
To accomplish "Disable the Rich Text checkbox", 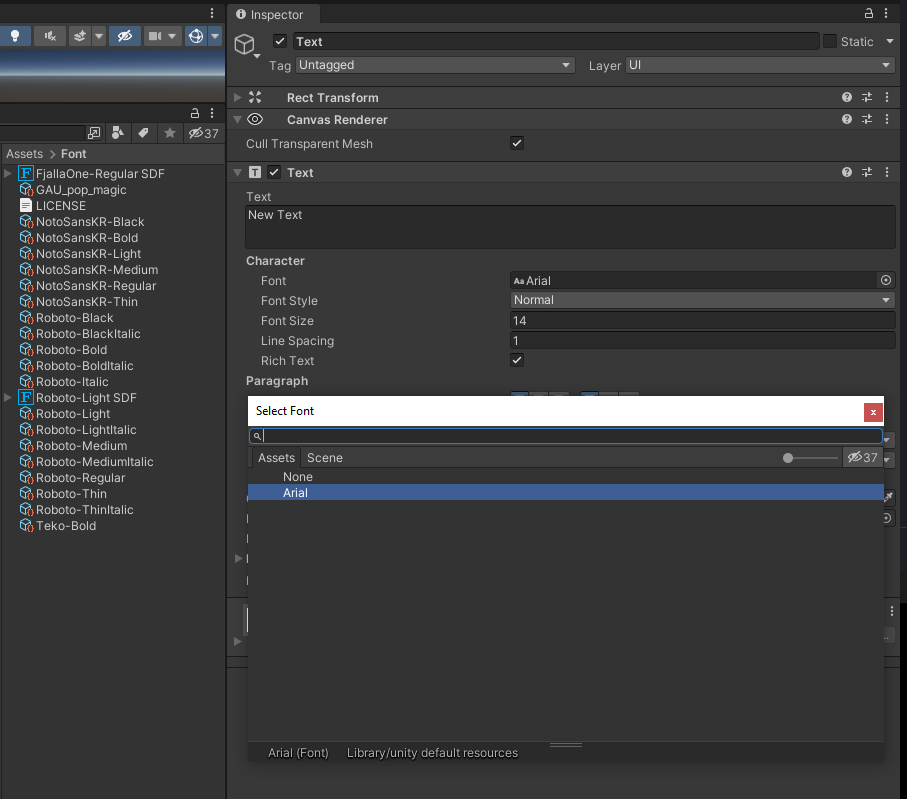I will pos(517,361).
